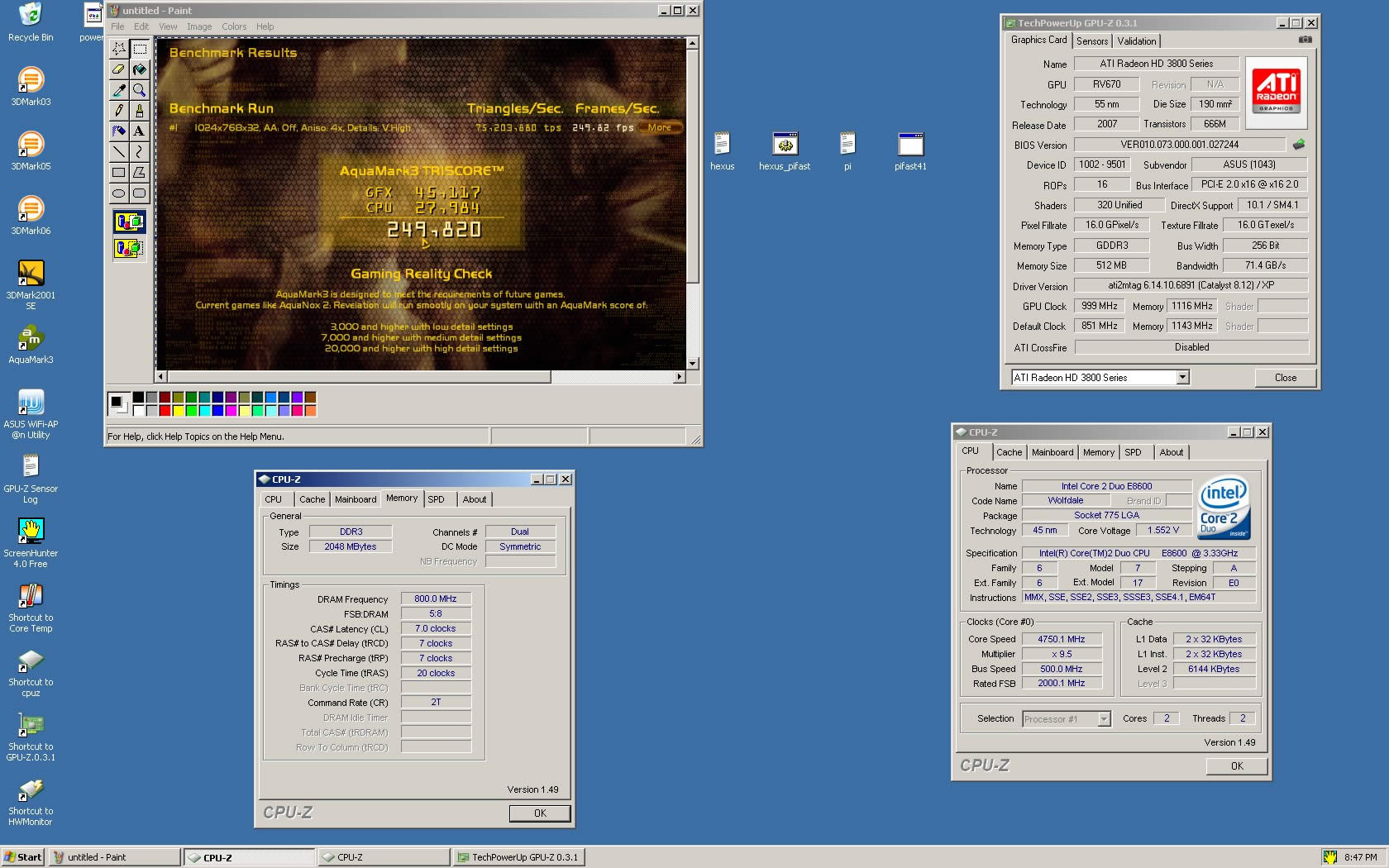Open the graphics card dropdown in GPU-Z
This screenshot has width=1389, height=868.
1183,378
